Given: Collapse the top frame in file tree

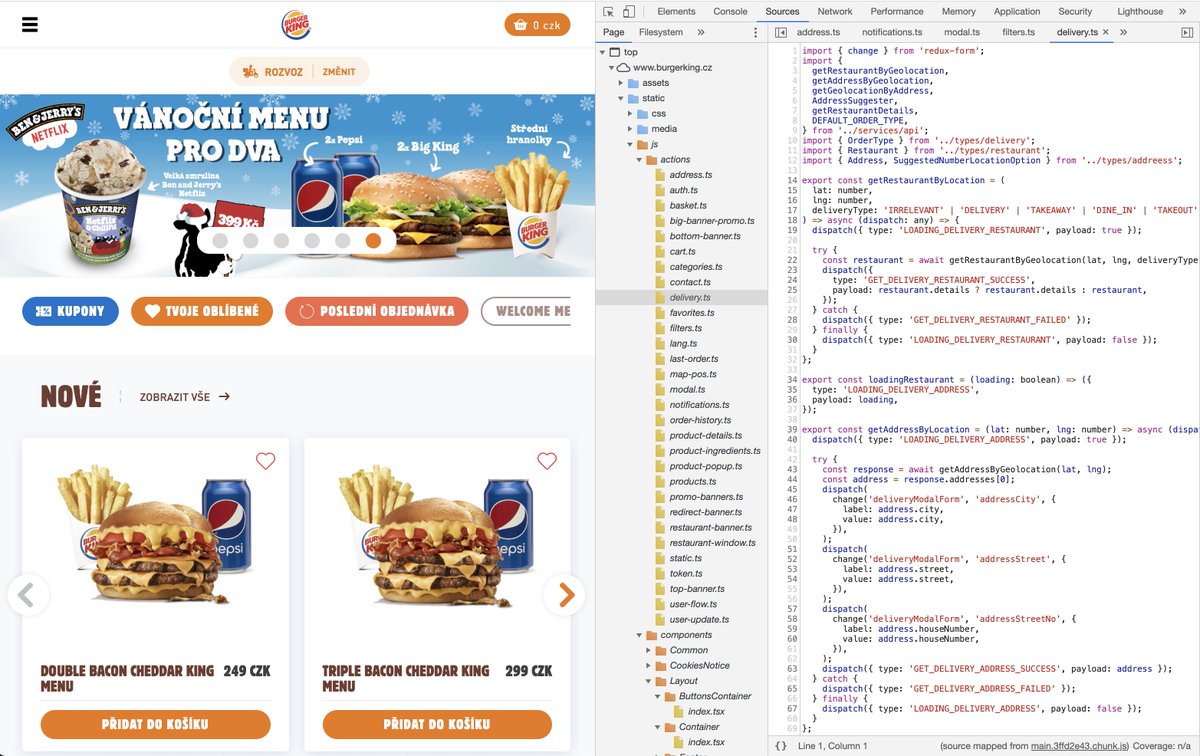Looking at the screenshot, I should tap(603, 52).
